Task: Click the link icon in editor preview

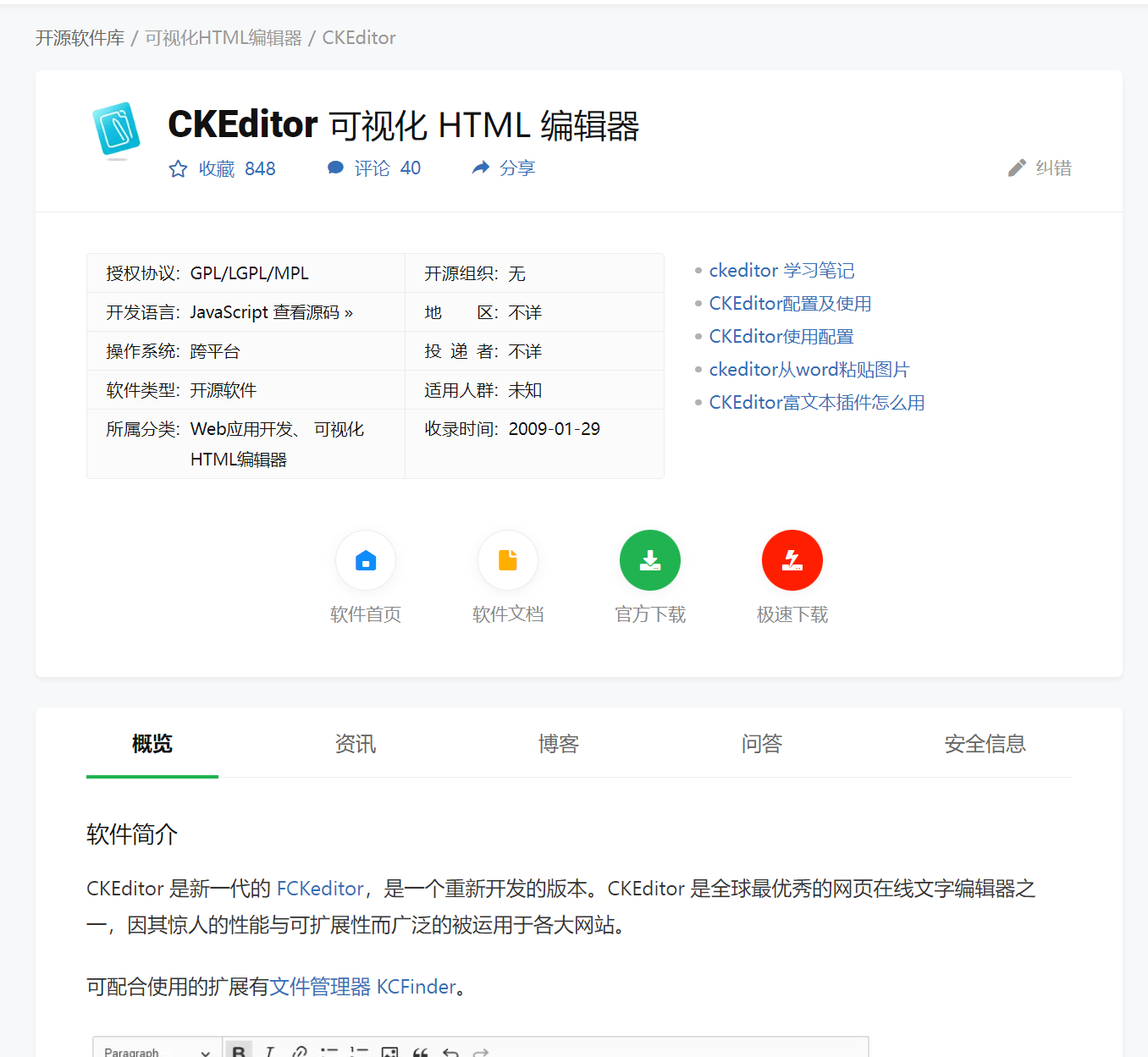Action: pos(299,1051)
